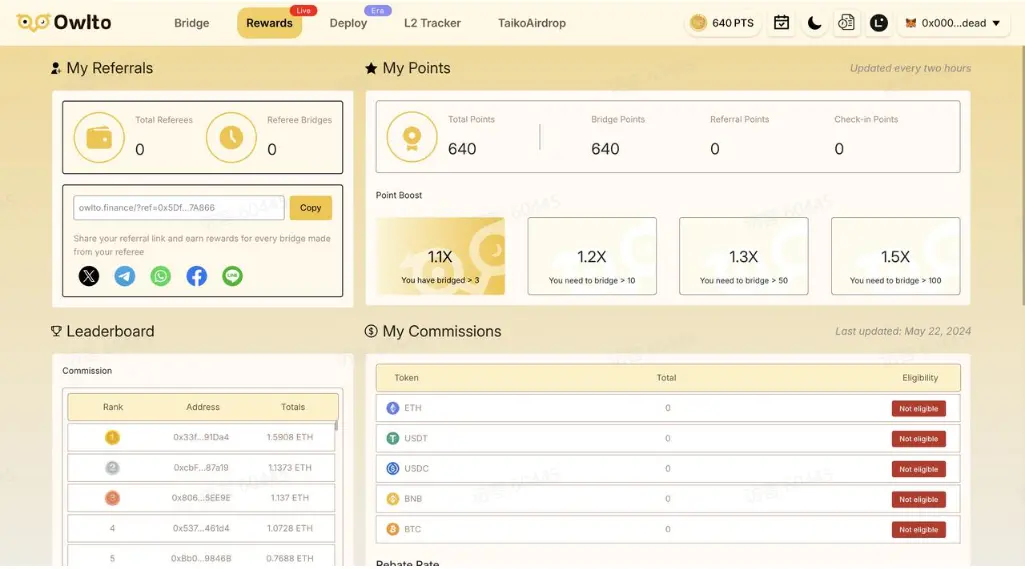The image size is (1025, 569).
Task: Click the Bridge Points value 640
Action: tap(605, 149)
